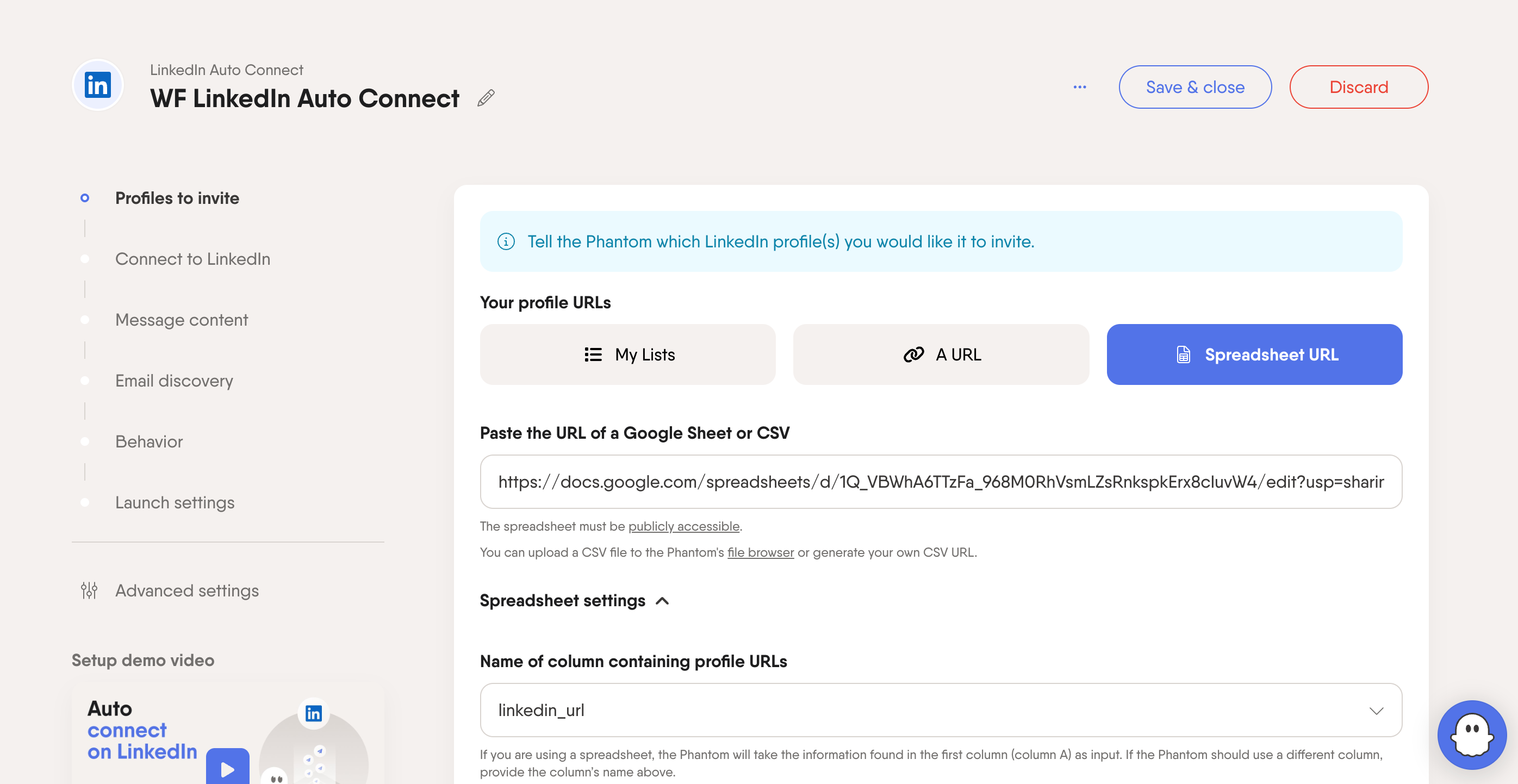The height and width of the screenshot is (784, 1518).
Task: Jump to the Behavior step
Action: click(149, 441)
